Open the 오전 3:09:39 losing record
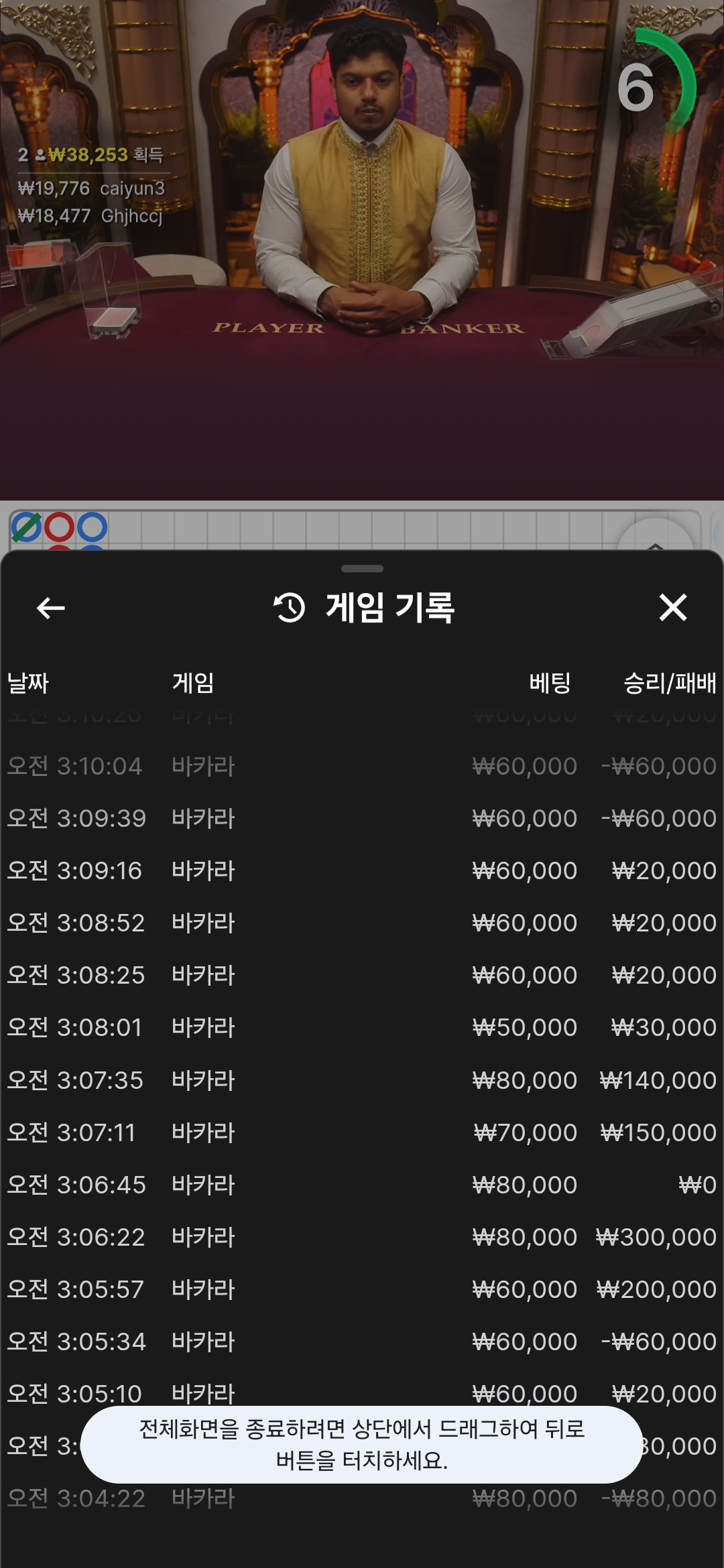Viewport: 724px width, 1568px height. coord(362,818)
